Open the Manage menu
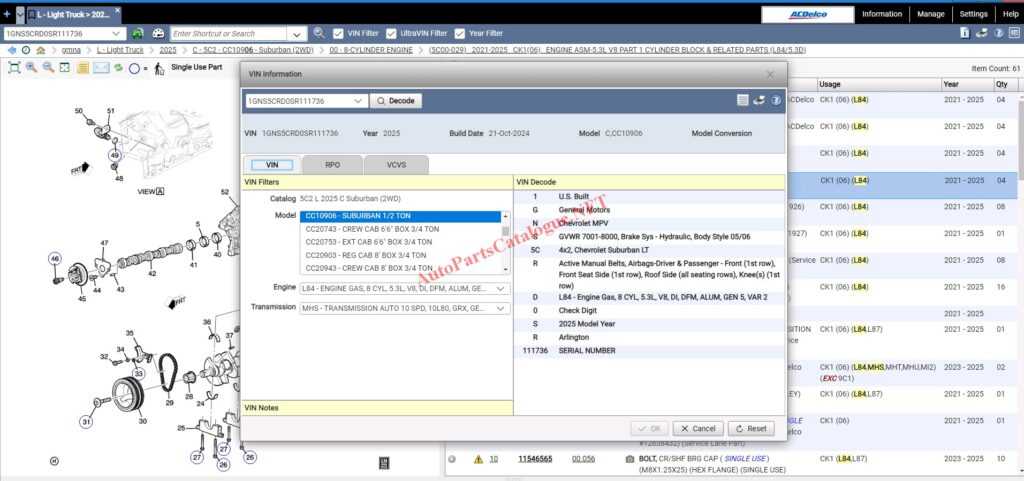1024x481 pixels. [x=931, y=14]
